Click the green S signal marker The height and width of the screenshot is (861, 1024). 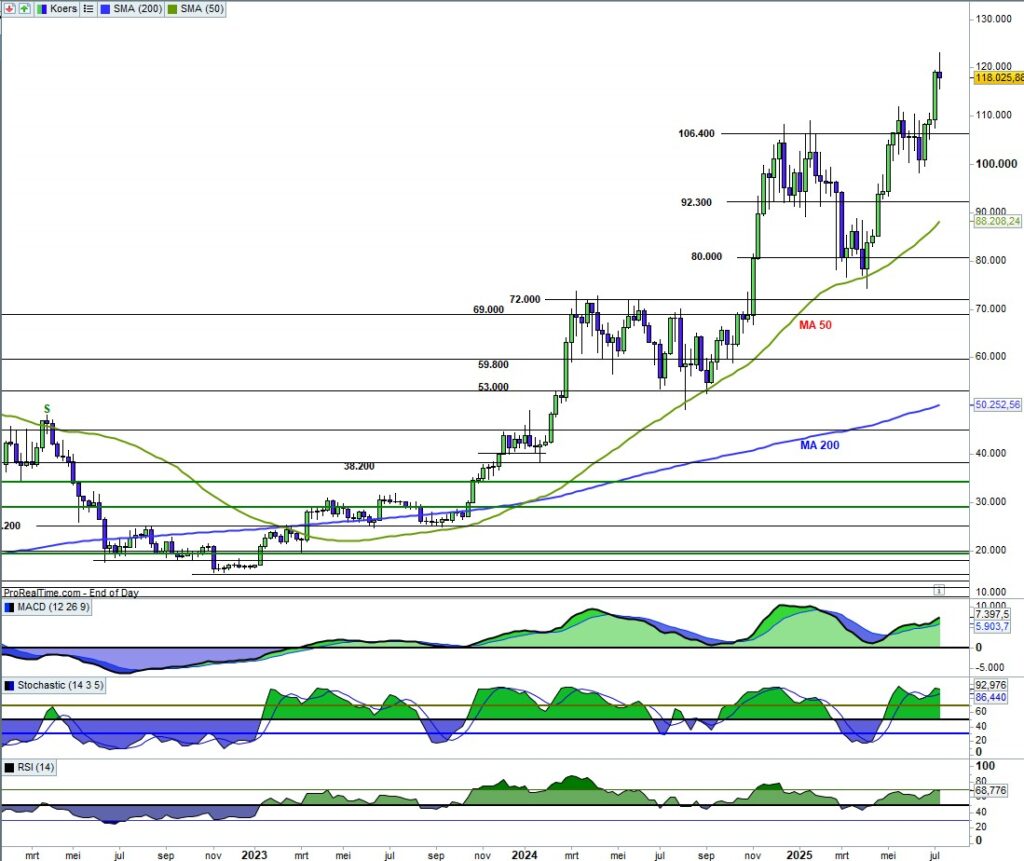[46, 408]
